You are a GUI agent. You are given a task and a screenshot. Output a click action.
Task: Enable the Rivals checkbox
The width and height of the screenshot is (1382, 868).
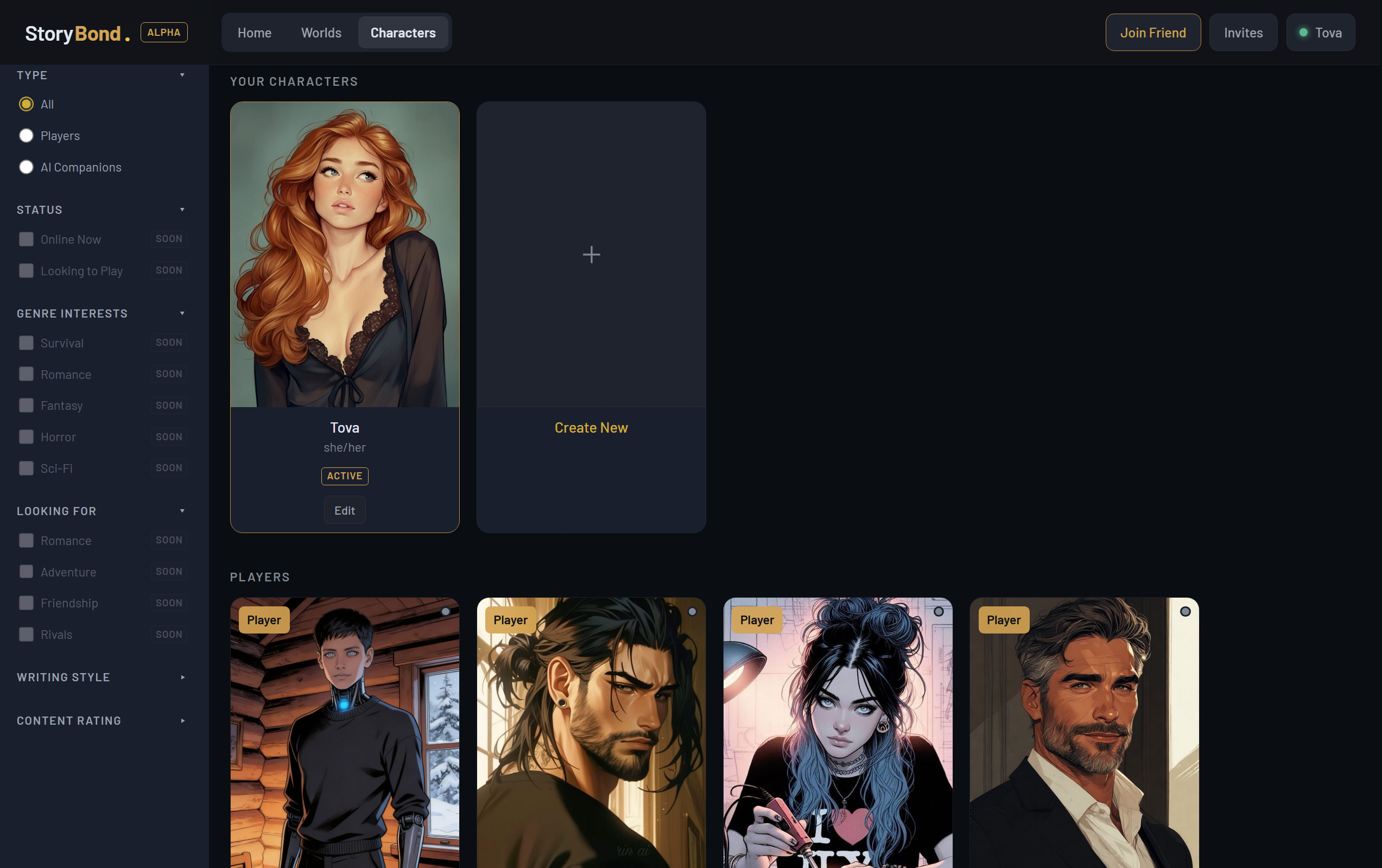point(26,635)
